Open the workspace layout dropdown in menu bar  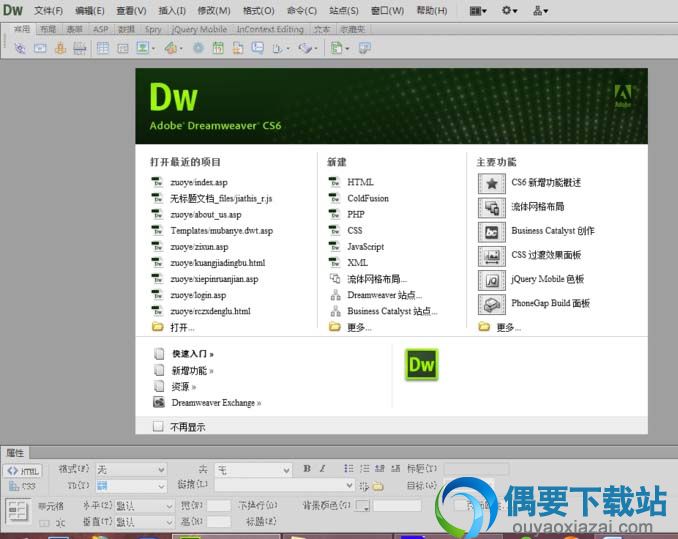click(478, 10)
